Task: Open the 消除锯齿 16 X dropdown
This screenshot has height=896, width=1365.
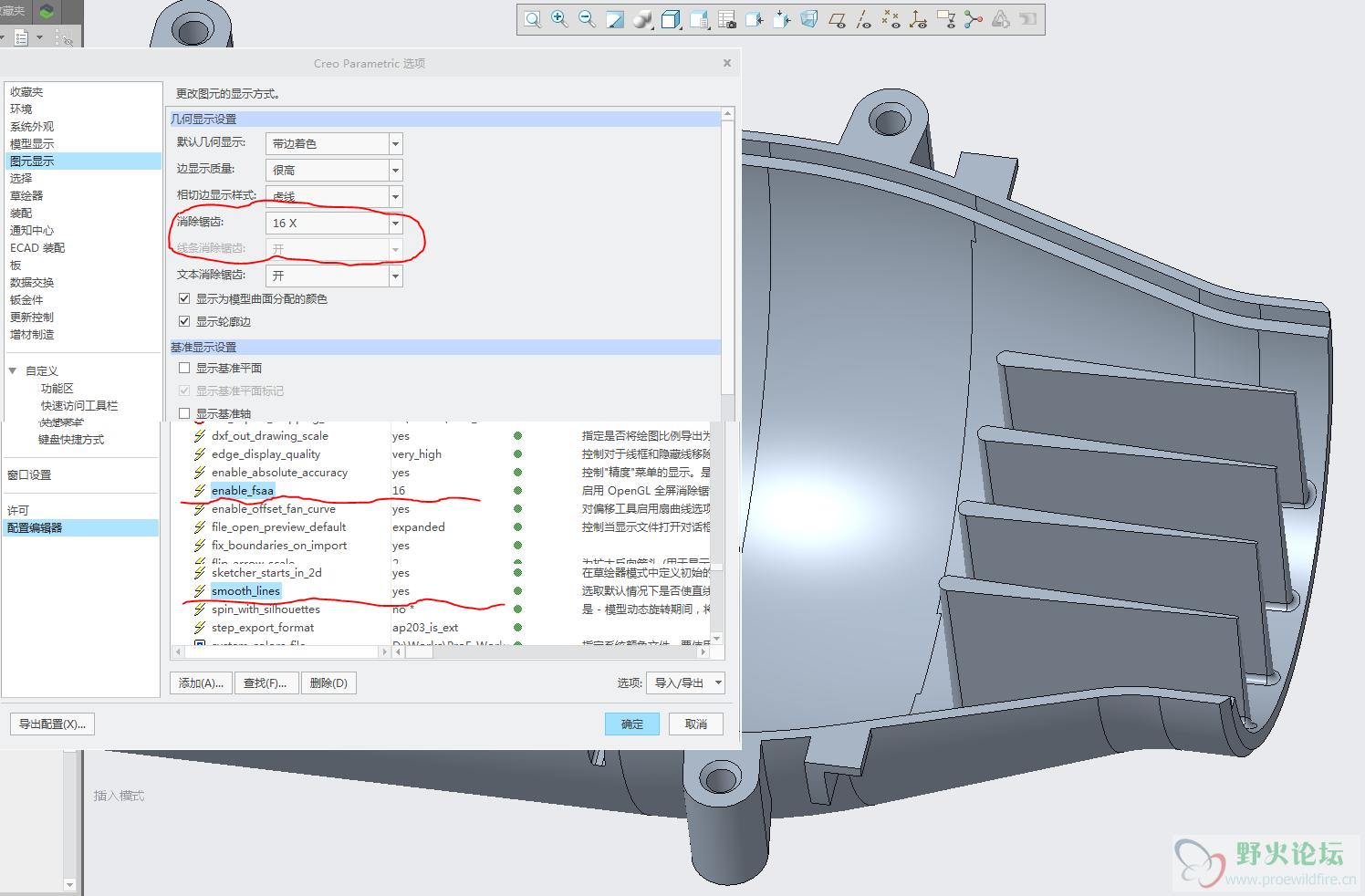Action: (x=395, y=223)
